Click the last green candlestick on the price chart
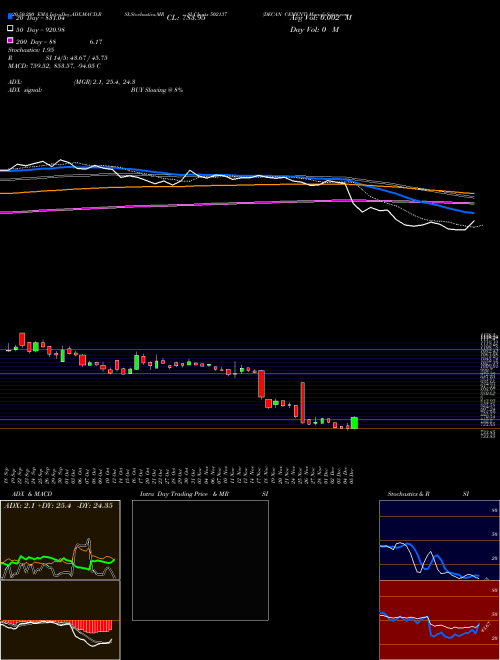Viewport: 500px width, 660px height. click(354, 423)
